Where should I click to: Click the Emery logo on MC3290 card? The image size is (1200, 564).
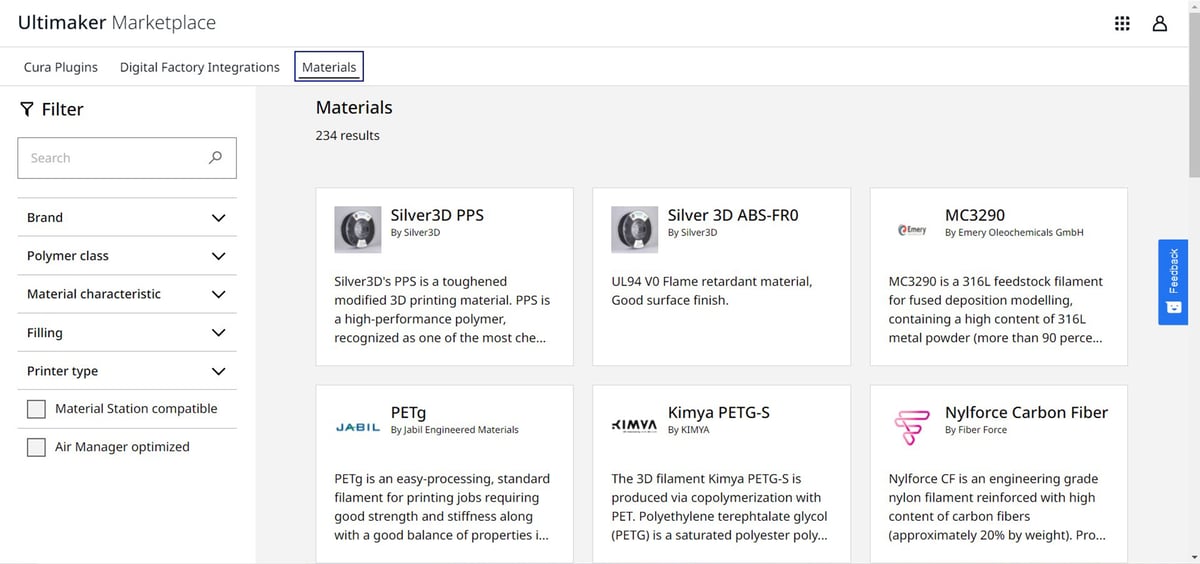[912, 230]
